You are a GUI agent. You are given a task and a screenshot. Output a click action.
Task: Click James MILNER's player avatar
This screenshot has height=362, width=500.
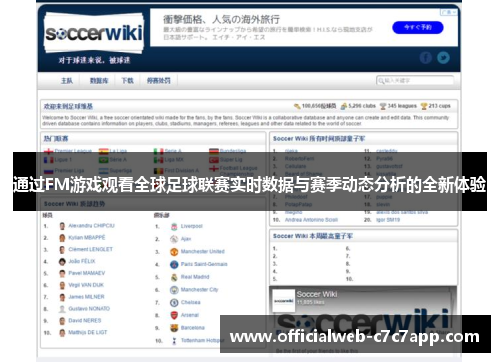pyautogui.click(x=62, y=297)
